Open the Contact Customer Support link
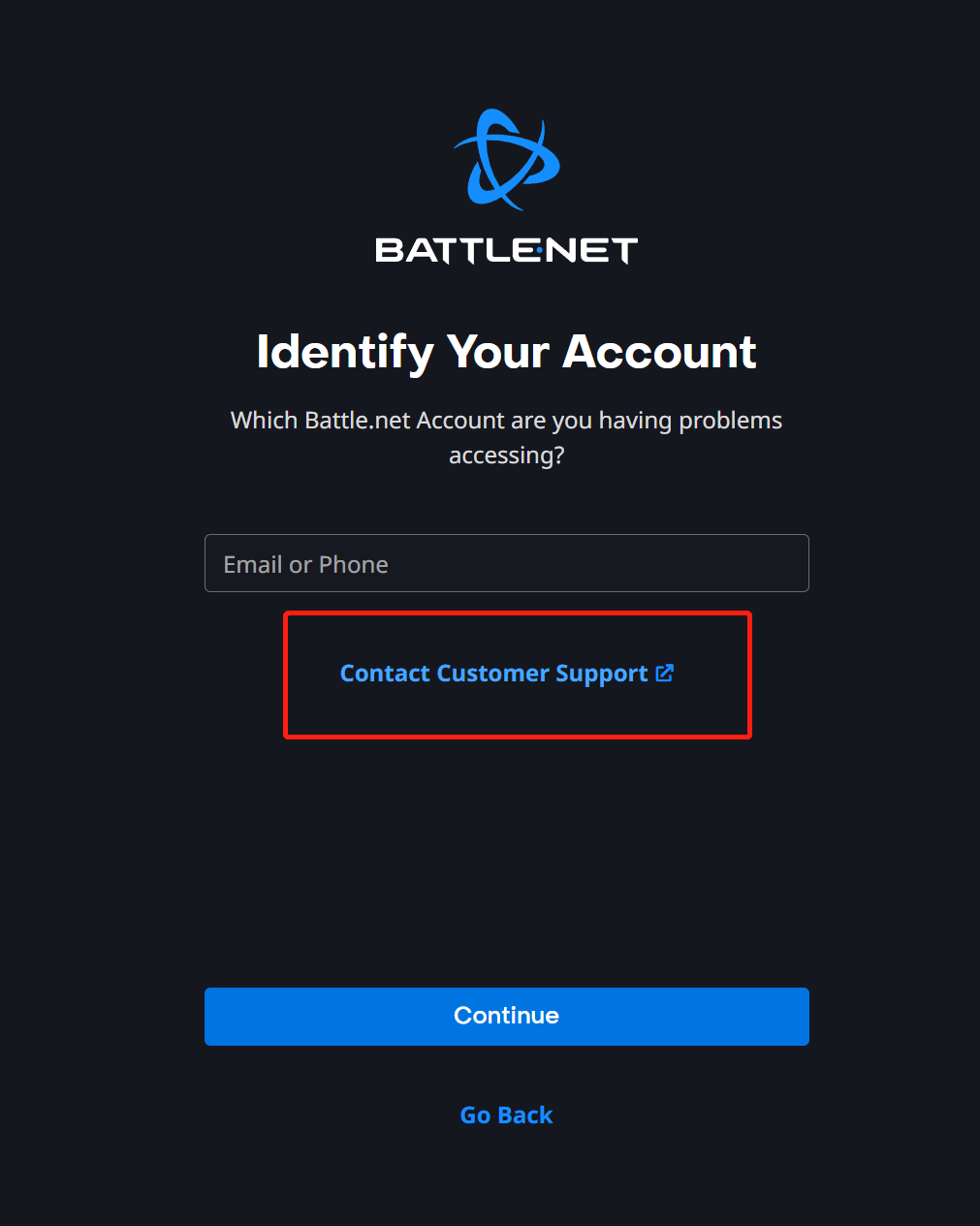980x1226 pixels. point(494,674)
